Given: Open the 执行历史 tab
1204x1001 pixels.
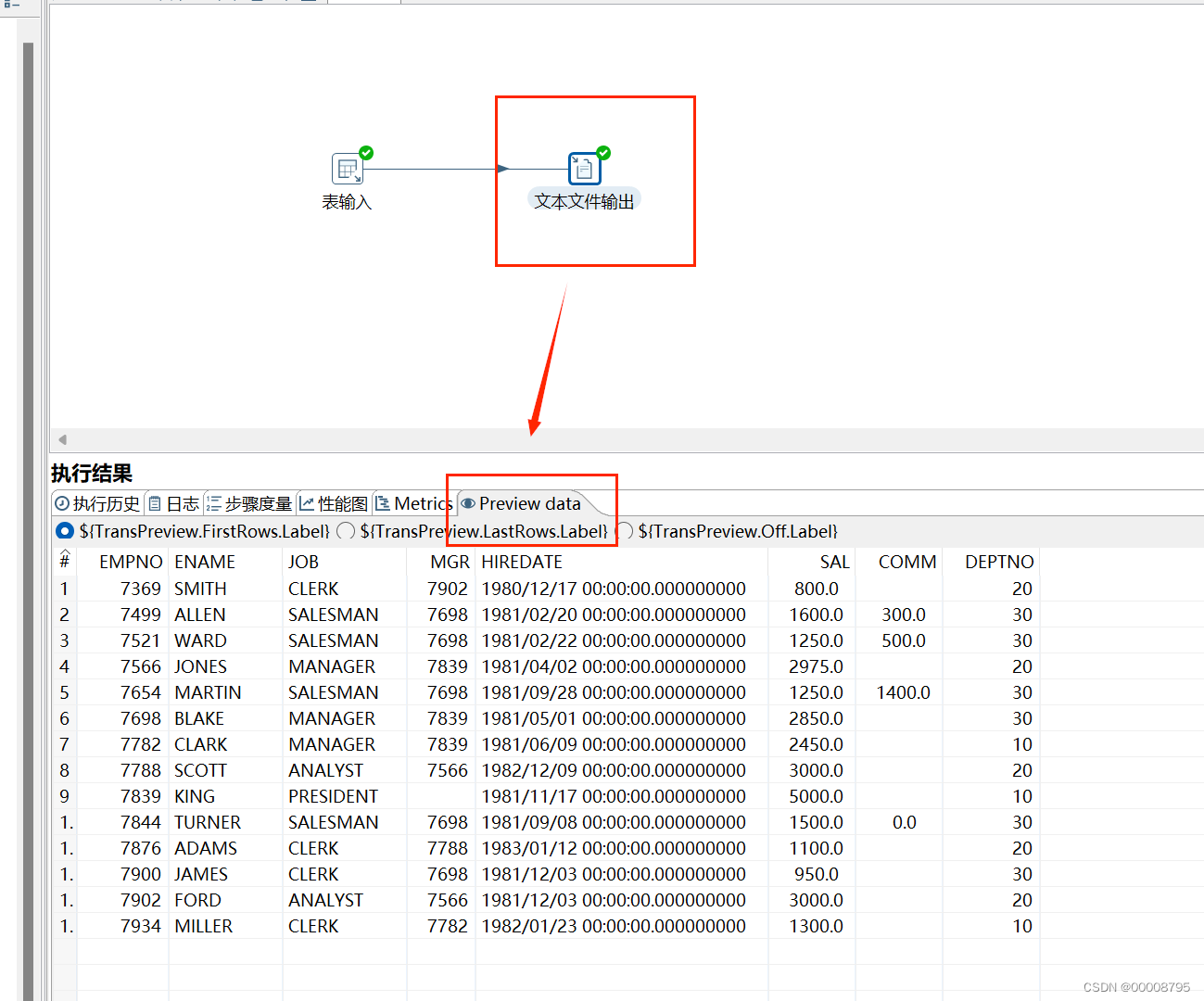Looking at the screenshot, I should pyautogui.click(x=98, y=503).
